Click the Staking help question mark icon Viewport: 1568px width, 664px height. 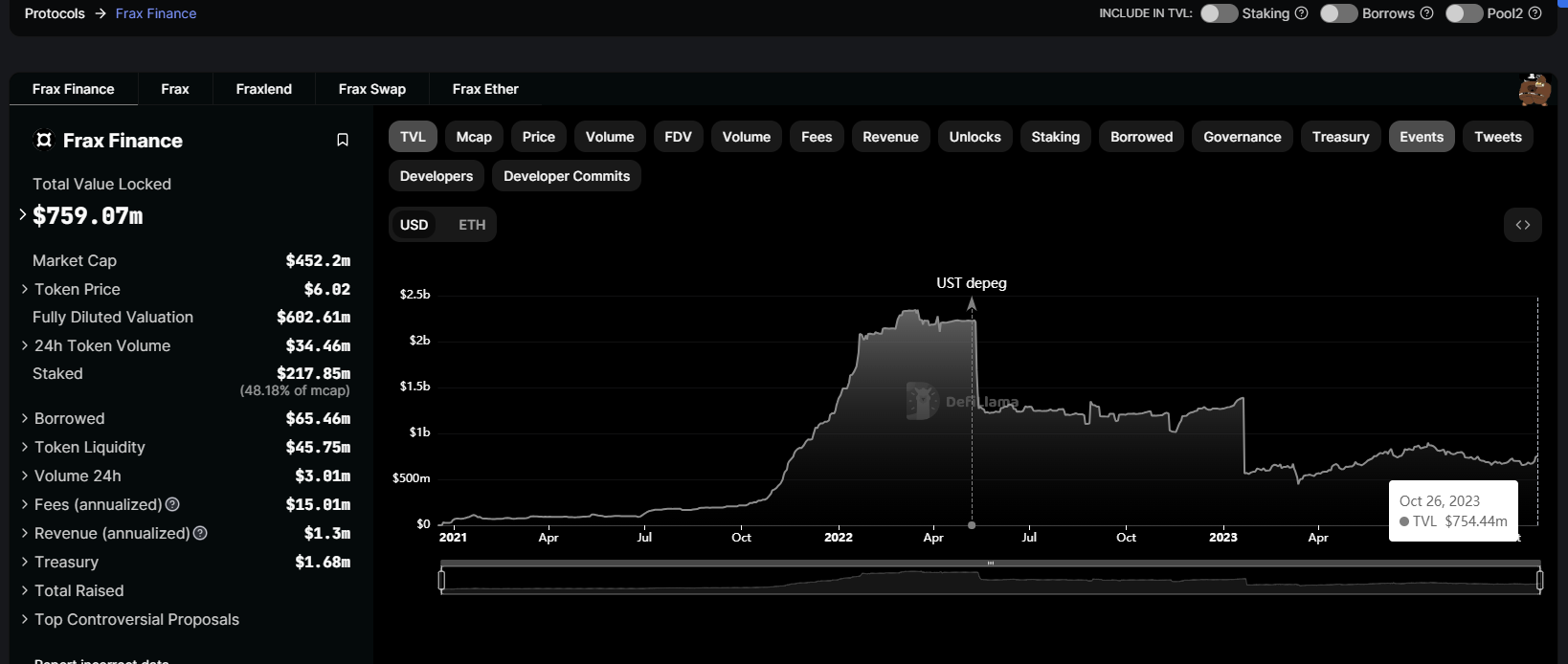(x=1301, y=13)
